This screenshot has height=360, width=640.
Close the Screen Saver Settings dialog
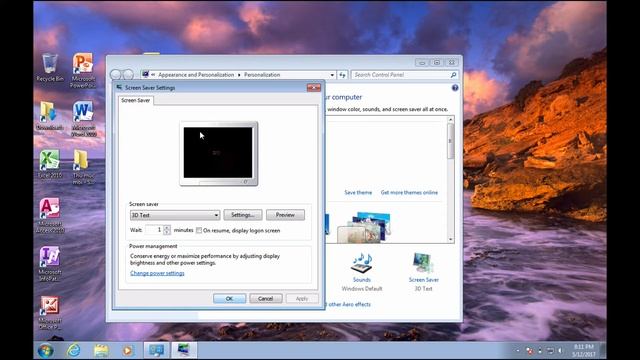point(313,88)
